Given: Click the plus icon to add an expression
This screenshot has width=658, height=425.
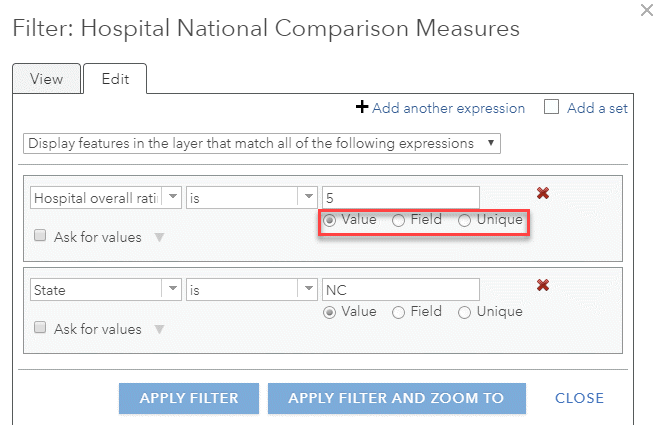Looking at the screenshot, I should coord(362,107).
